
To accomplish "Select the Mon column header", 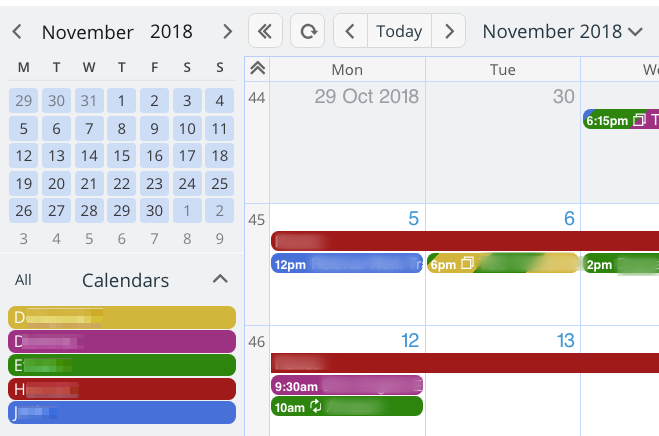I will (347, 69).
